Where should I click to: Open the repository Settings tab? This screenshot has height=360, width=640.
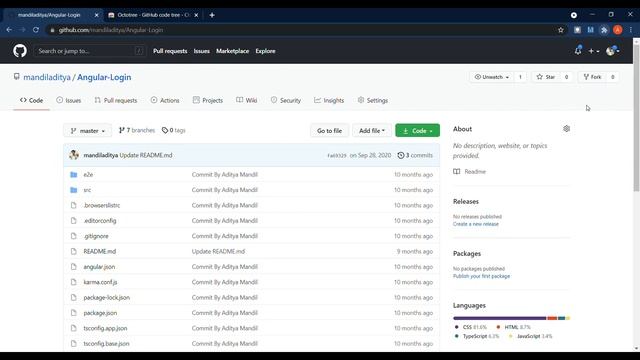373,100
